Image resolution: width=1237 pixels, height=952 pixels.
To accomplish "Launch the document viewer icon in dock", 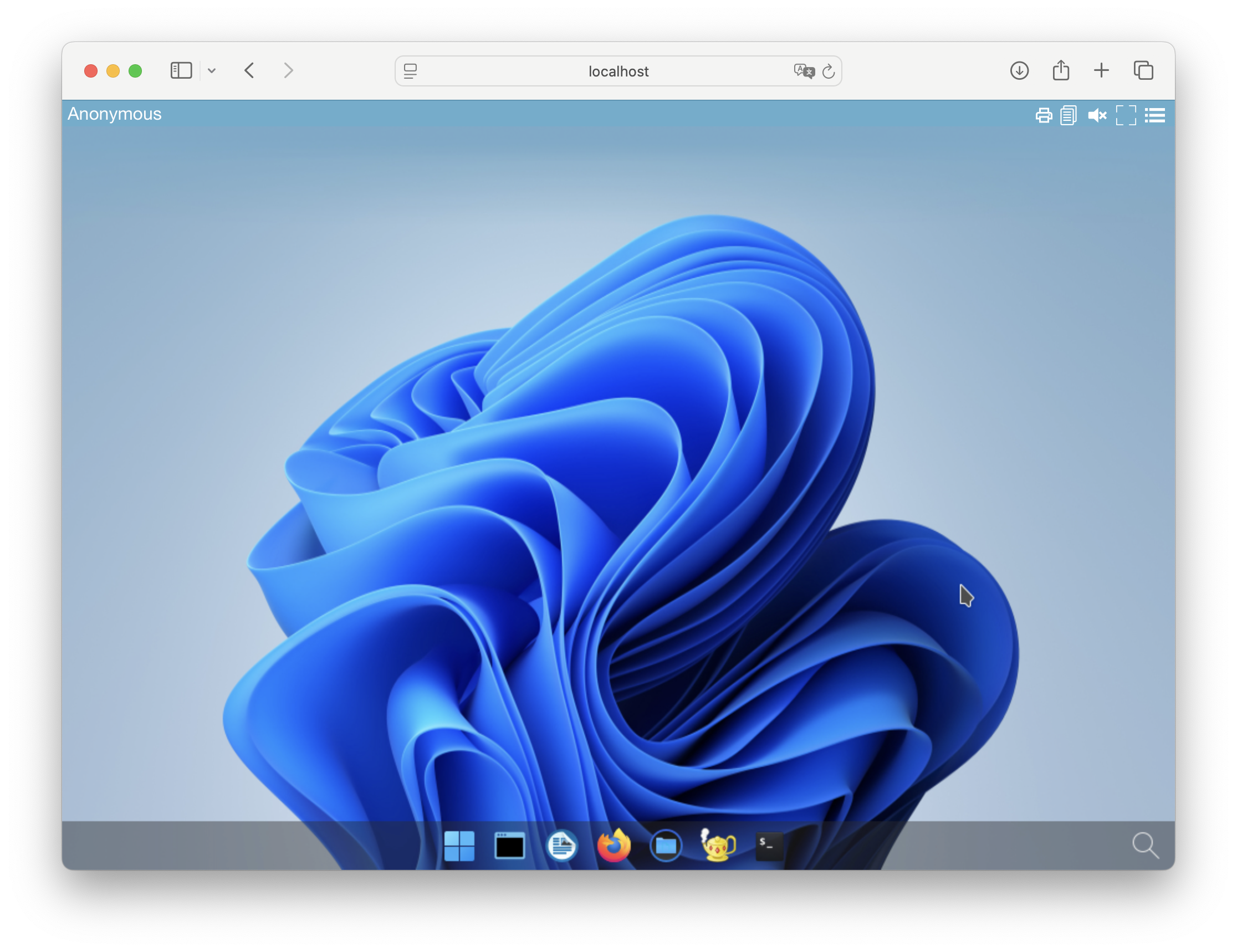I will pos(561,846).
